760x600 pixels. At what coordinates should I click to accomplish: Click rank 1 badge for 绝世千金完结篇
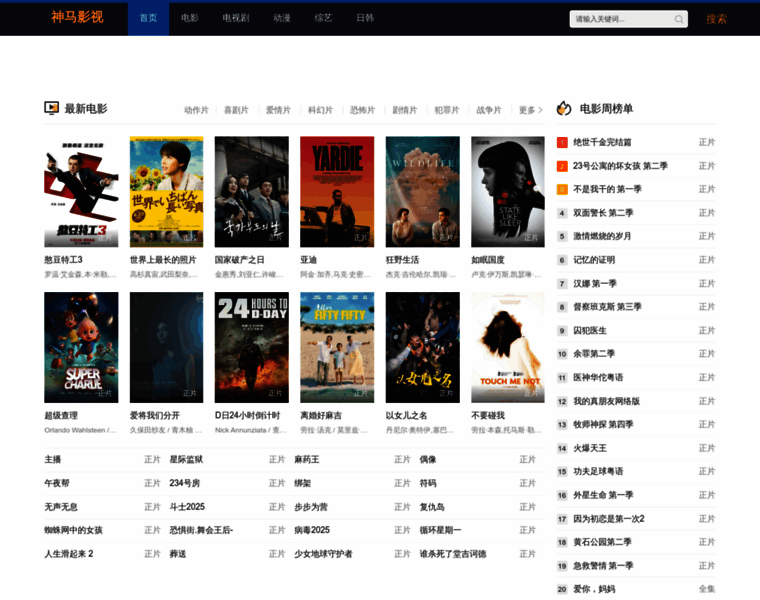coord(562,142)
